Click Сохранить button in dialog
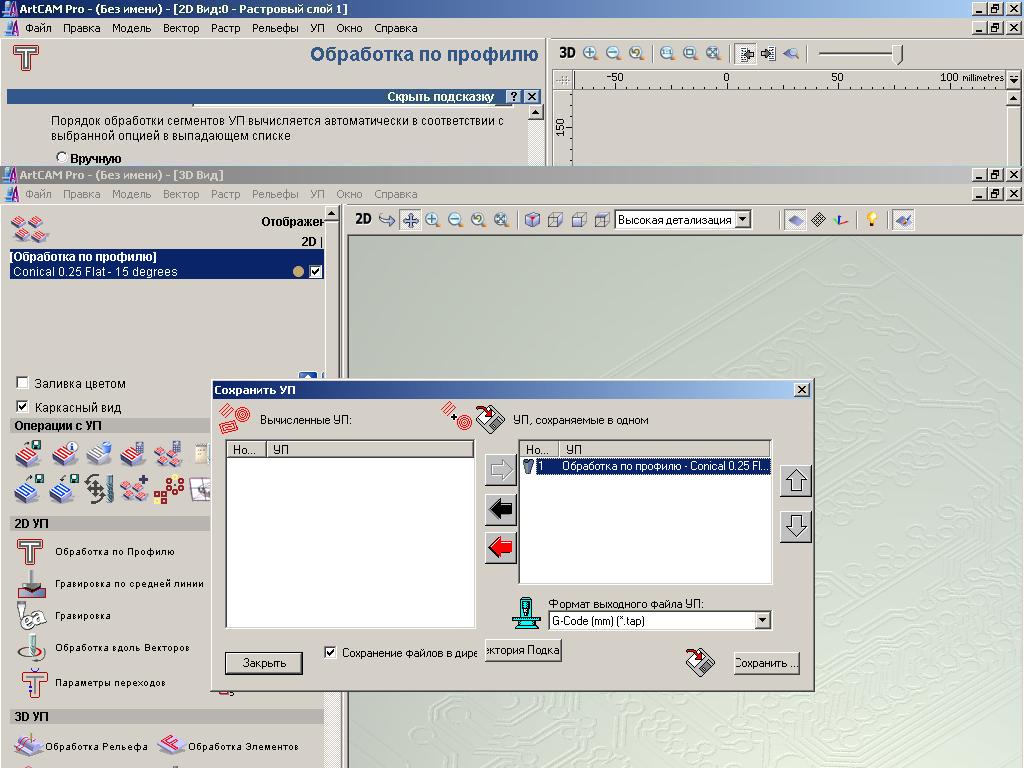 pyautogui.click(x=767, y=663)
